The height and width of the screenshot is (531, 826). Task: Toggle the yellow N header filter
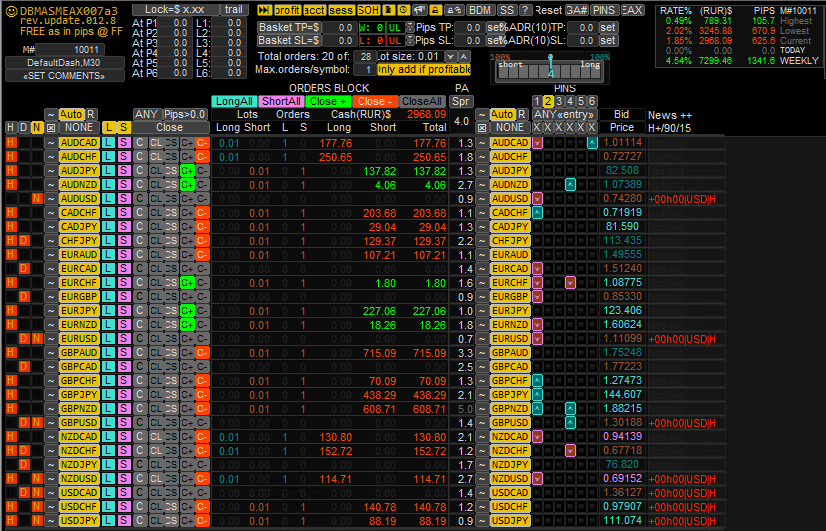point(37,127)
